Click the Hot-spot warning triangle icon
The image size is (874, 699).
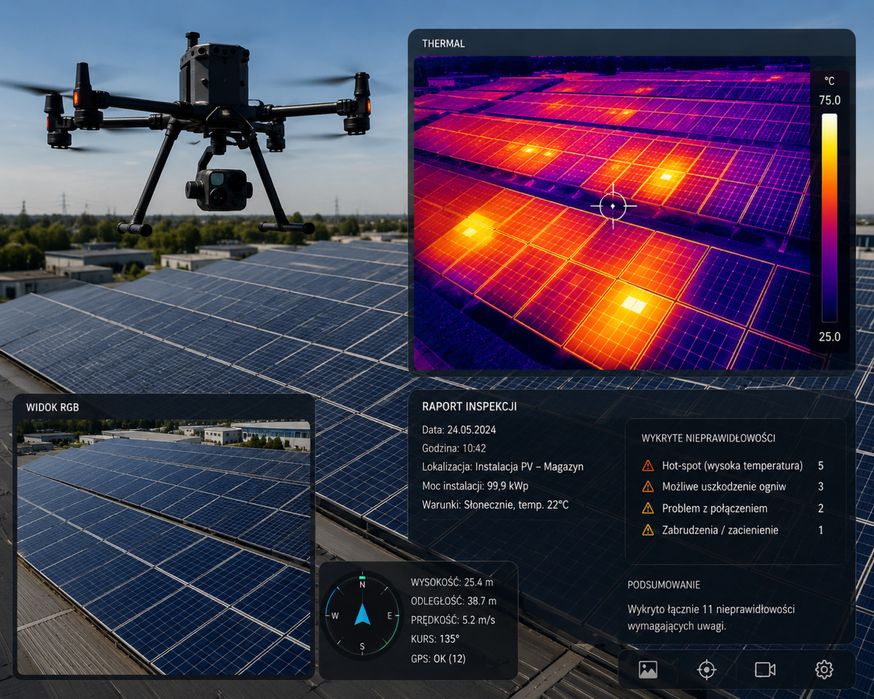tap(648, 465)
